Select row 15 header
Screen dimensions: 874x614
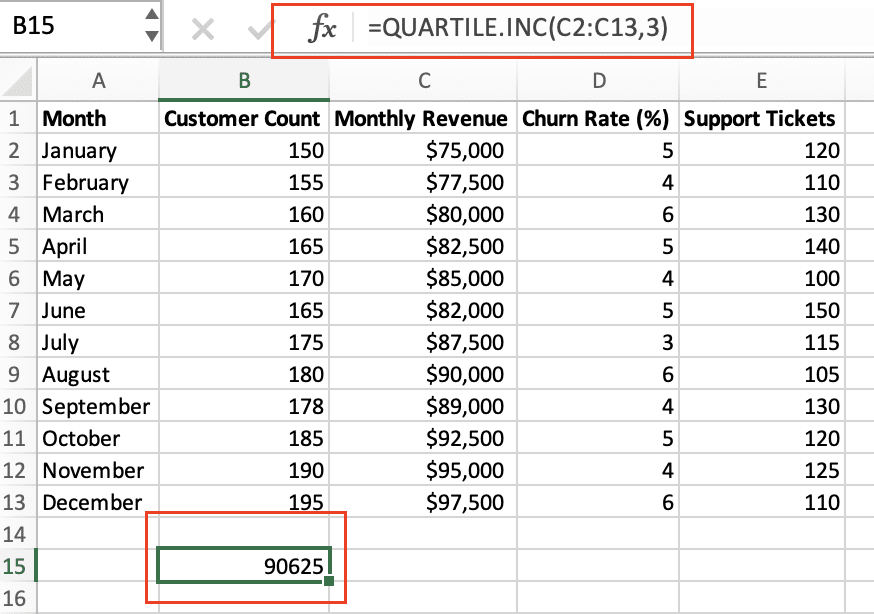[x=18, y=566]
